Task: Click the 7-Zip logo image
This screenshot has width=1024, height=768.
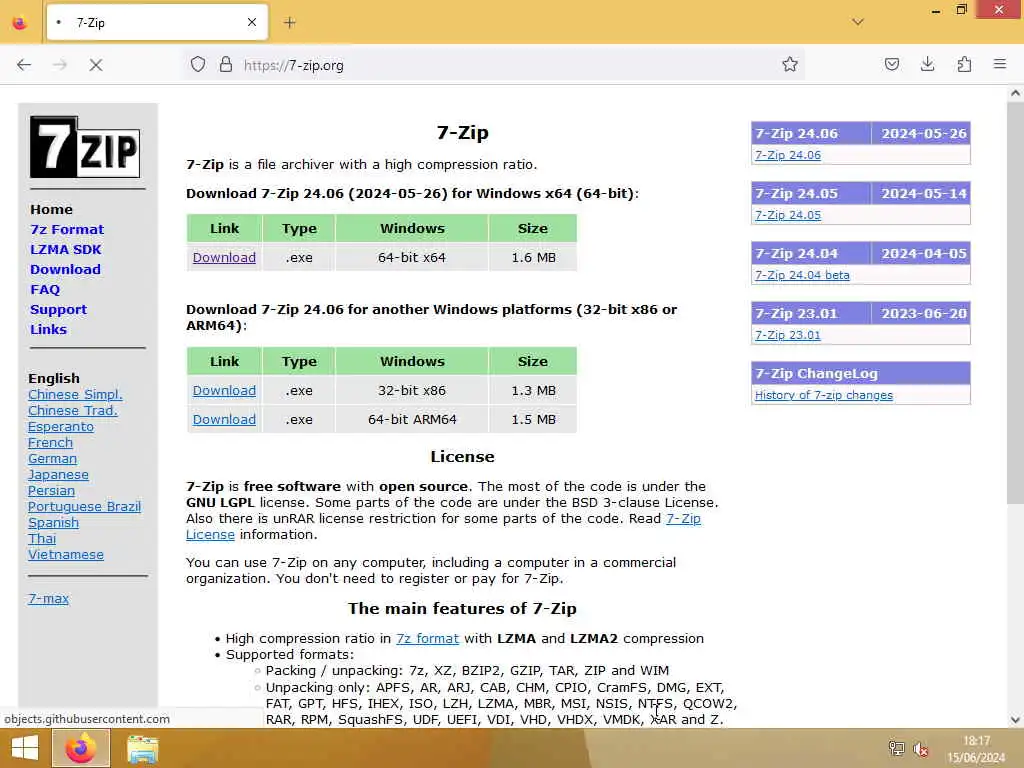Action: tap(85, 147)
